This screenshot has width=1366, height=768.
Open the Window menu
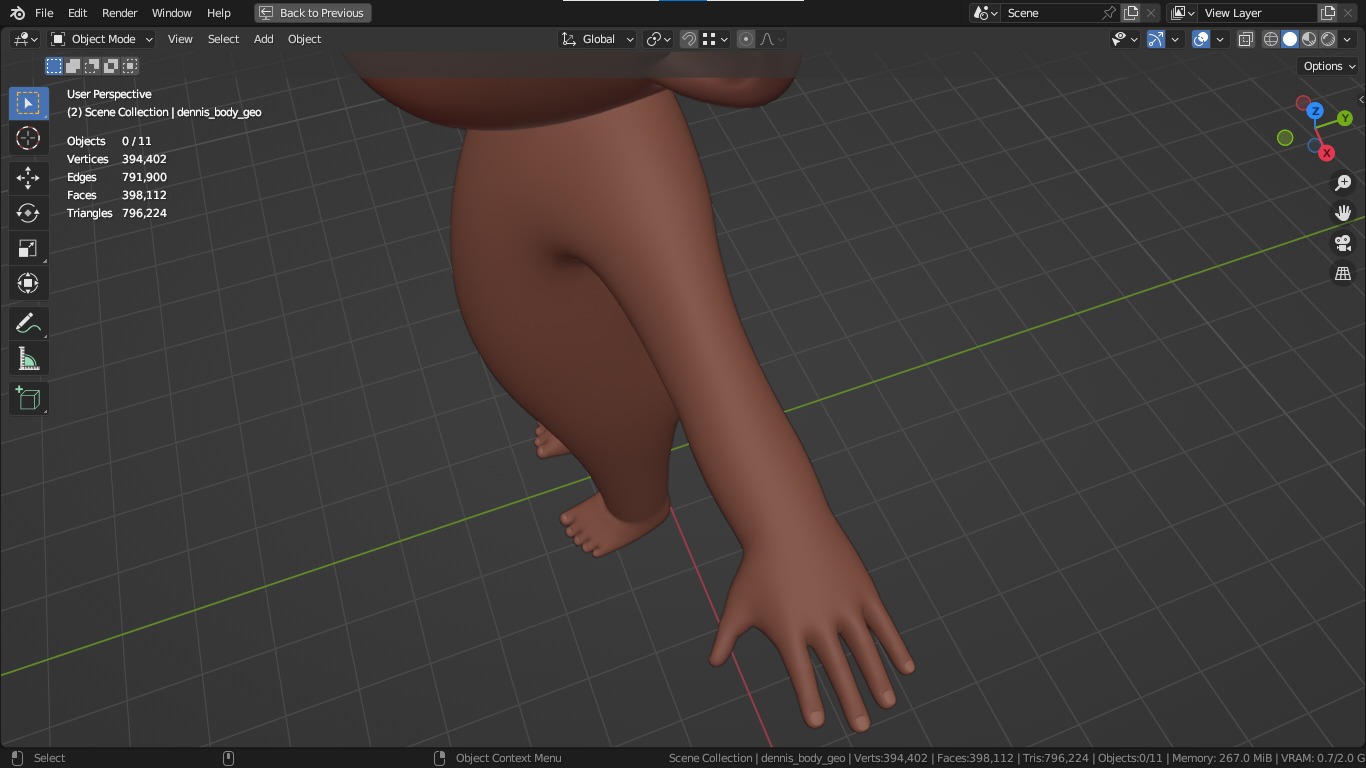point(171,13)
